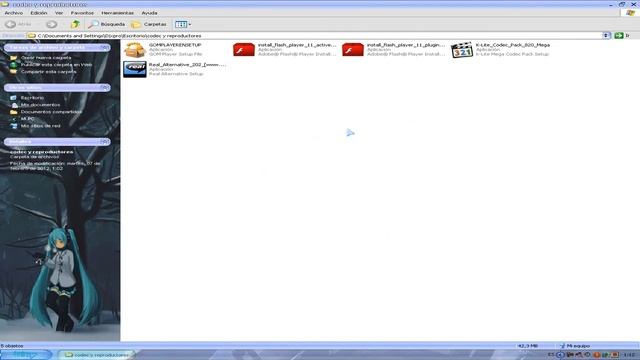The width and height of the screenshot is (640, 360).
Task: Click the Real_Alternative_202 file name
Action: click(x=187, y=64)
